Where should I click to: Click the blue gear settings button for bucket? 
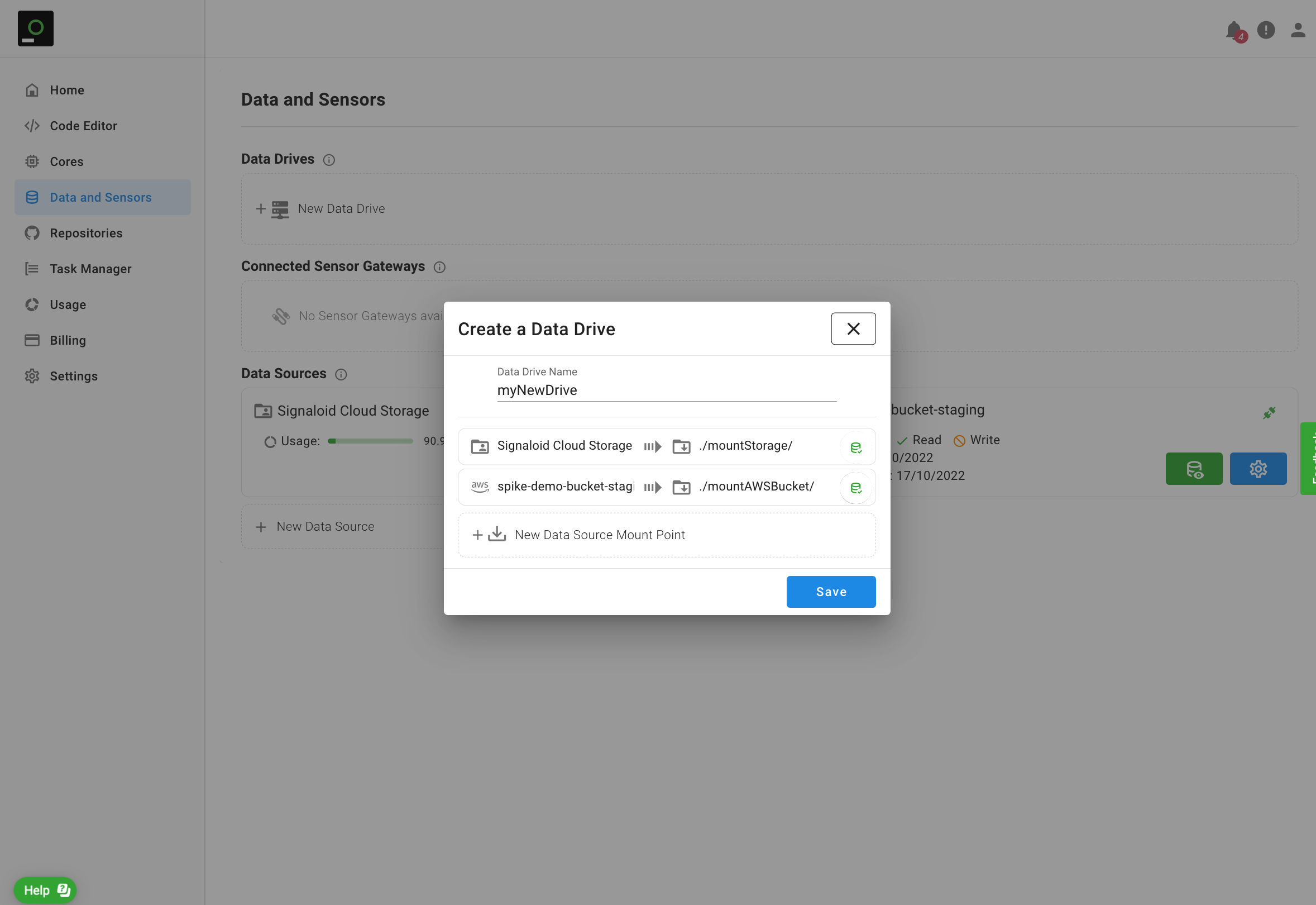tap(1257, 469)
